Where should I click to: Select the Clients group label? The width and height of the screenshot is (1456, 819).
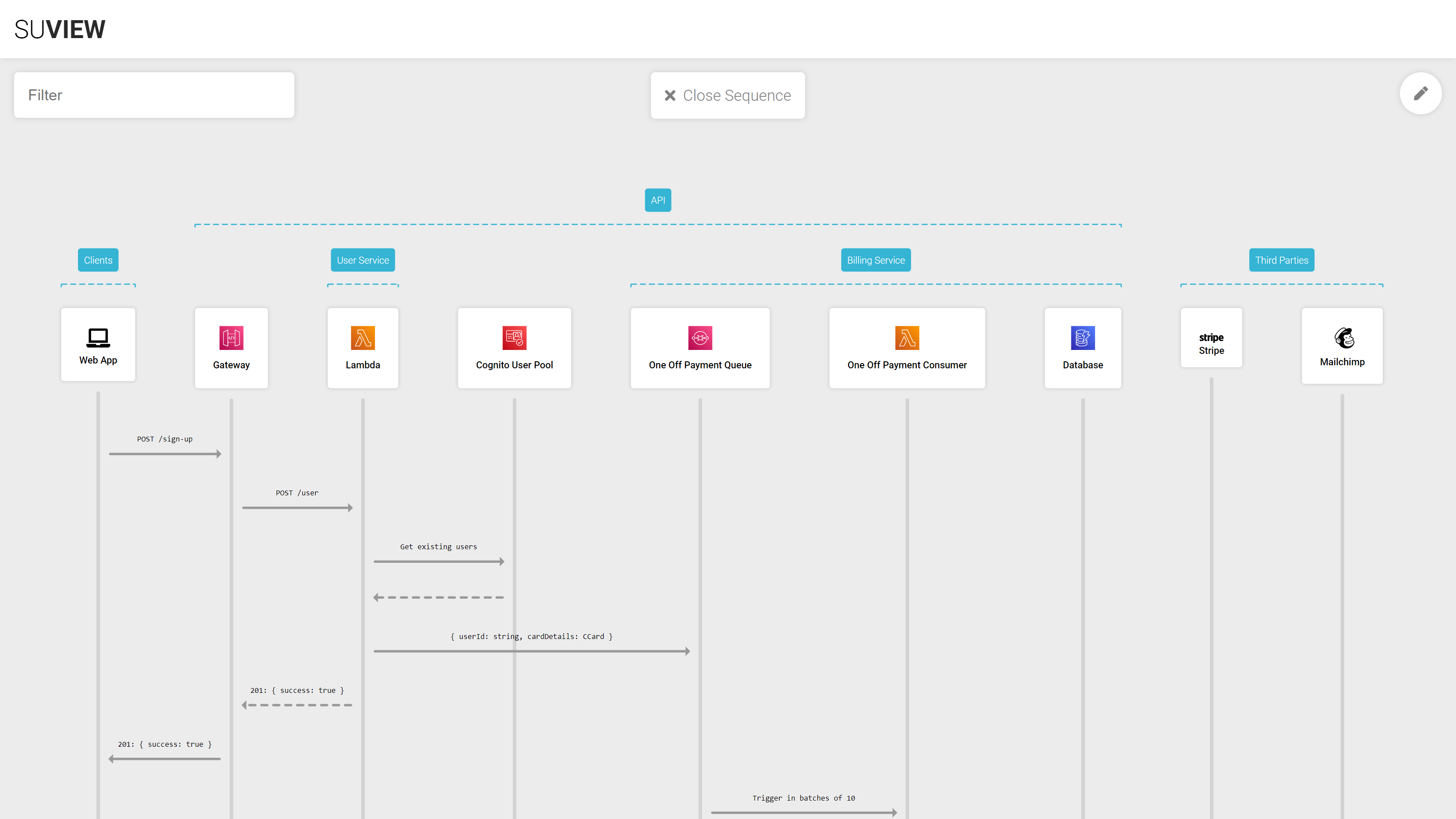[x=98, y=260]
